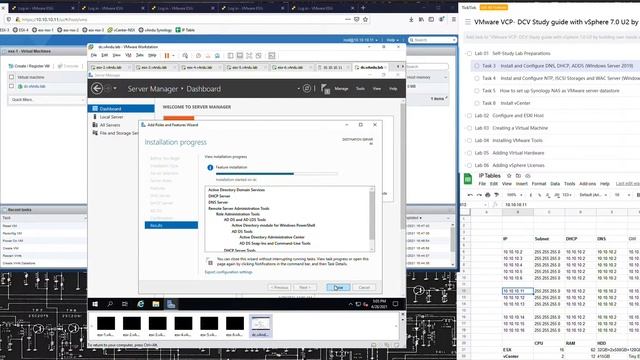Screen dimensions: 640x360
Task: Open the ESXi Help dropdown in header
Action: coord(393,40)
